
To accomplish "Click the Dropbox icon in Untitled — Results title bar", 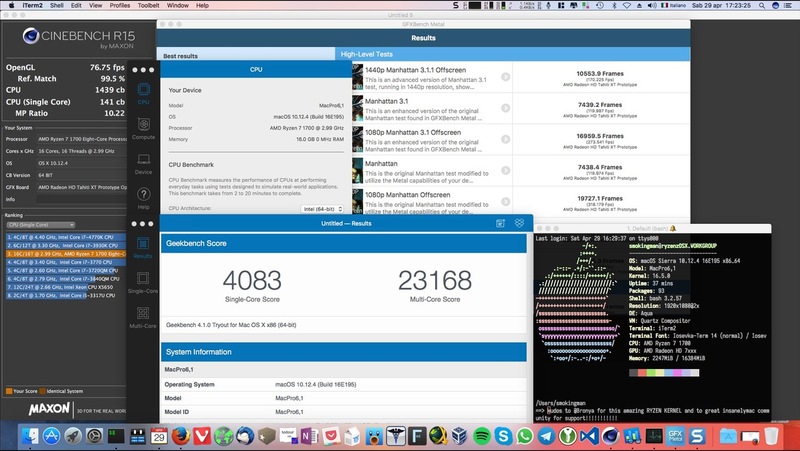I will pos(519,223).
